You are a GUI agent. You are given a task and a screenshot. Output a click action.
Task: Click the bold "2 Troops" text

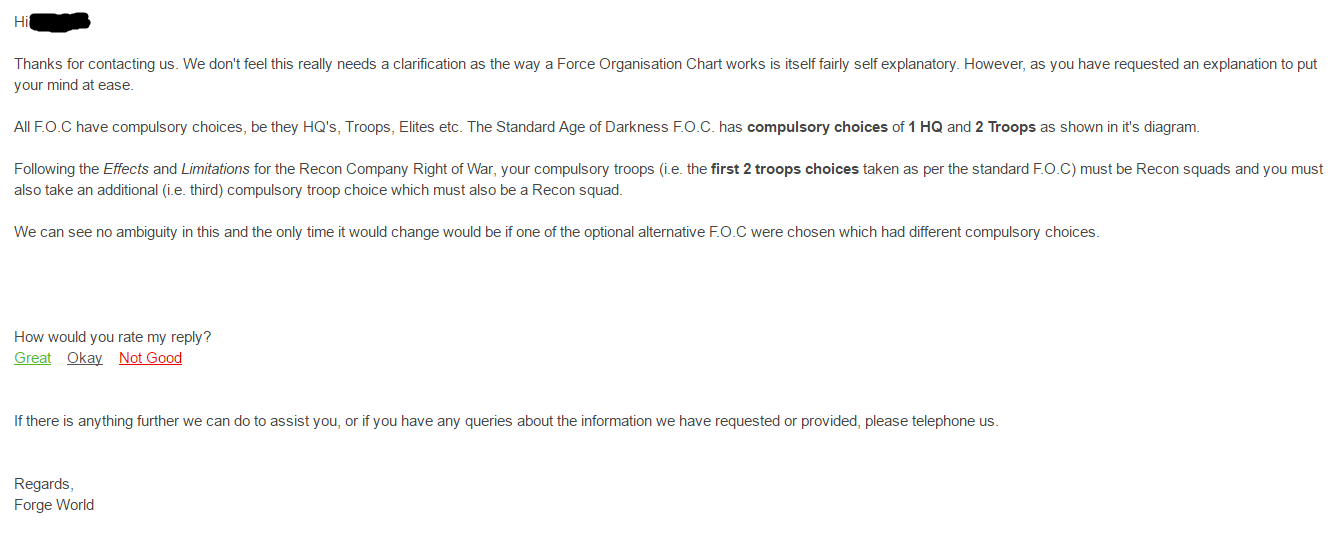pyautogui.click(x=1005, y=127)
